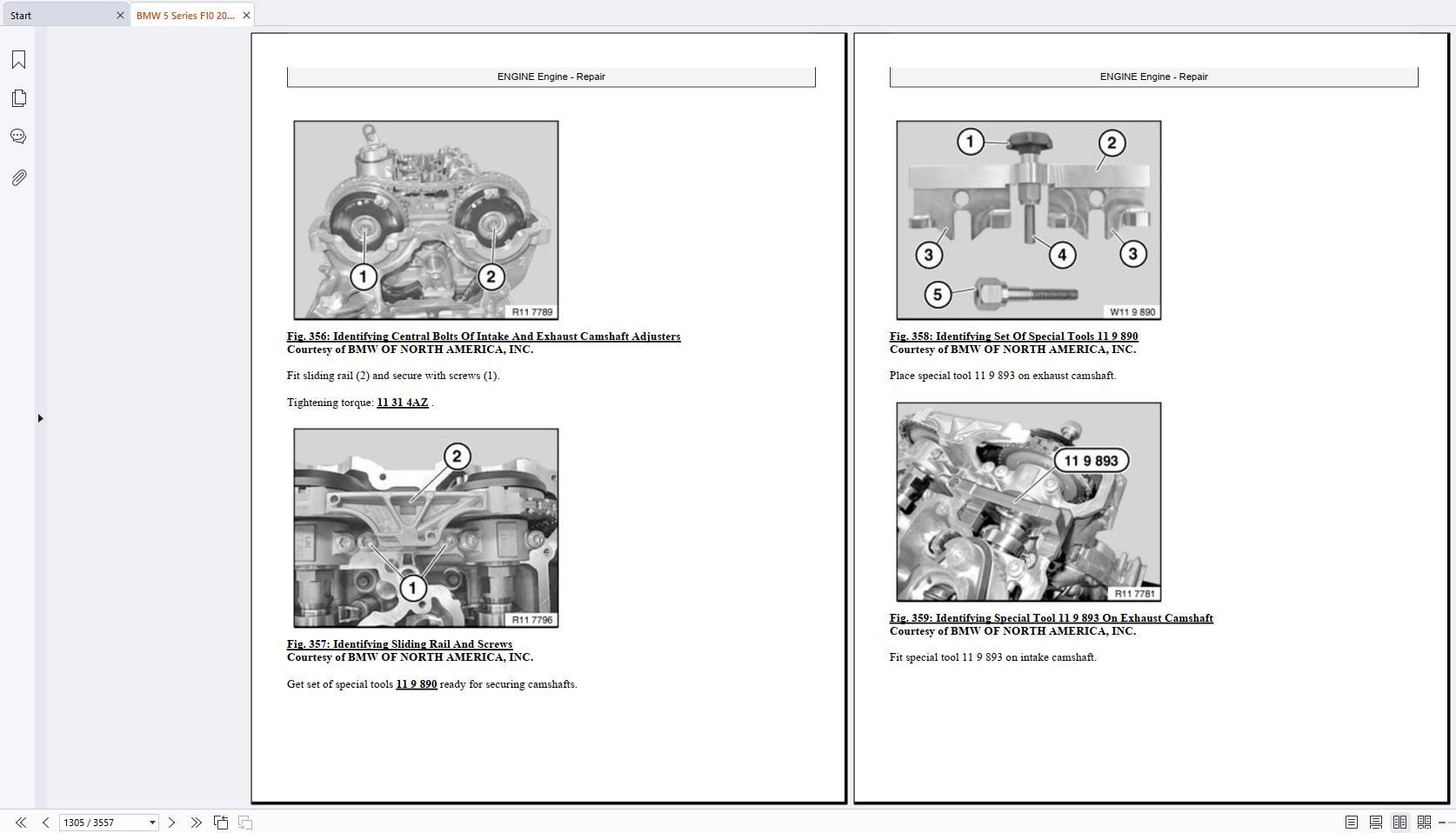Open the page number dropdown

[x=152, y=822]
